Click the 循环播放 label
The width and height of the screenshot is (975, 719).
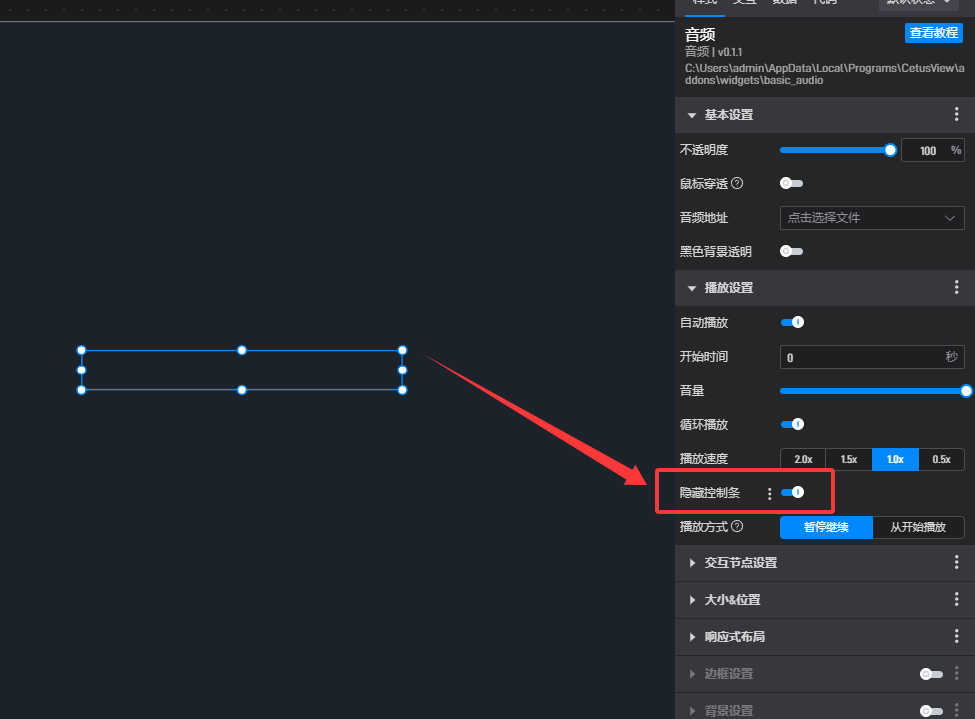[704, 424]
